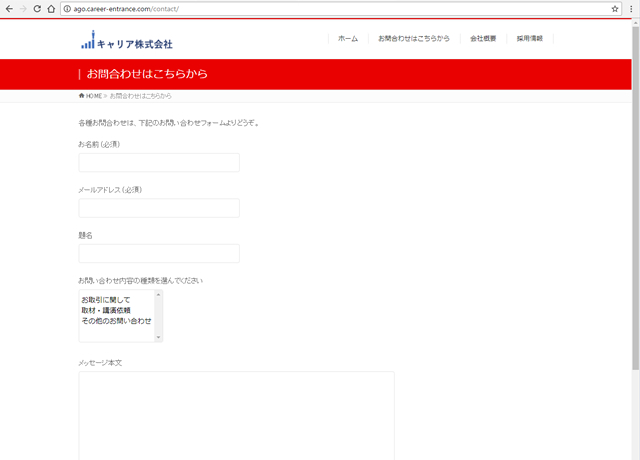Viewport: 640px width, 460px height.
Task: Open the ホーム menu item
Action: pos(348,38)
